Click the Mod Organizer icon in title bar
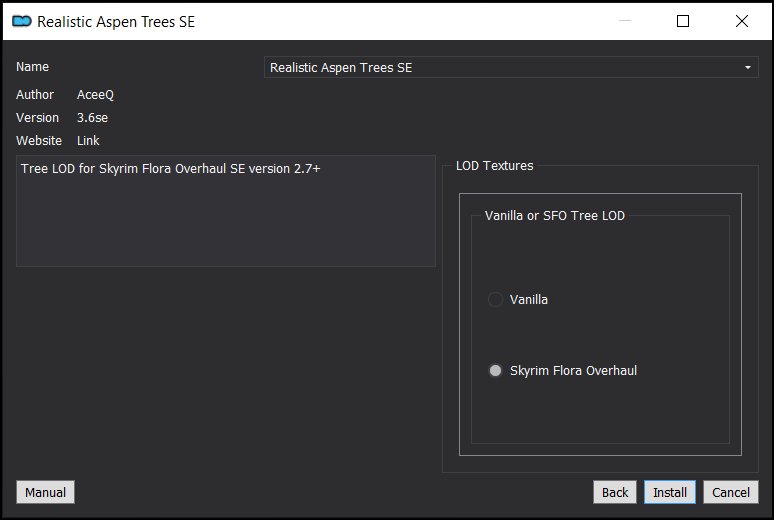774x520 pixels. coord(22,21)
